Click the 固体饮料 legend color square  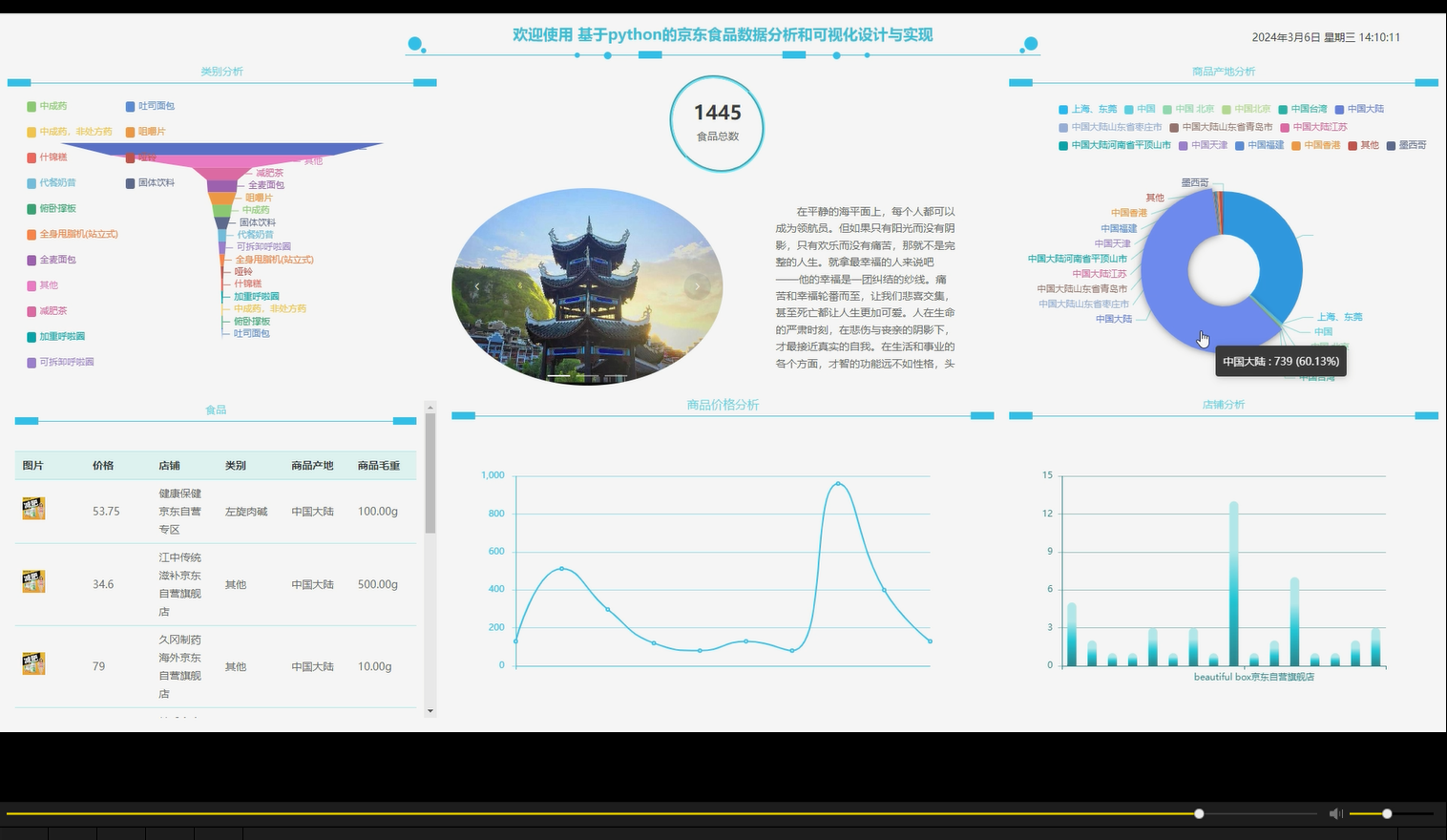[x=130, y=182]
